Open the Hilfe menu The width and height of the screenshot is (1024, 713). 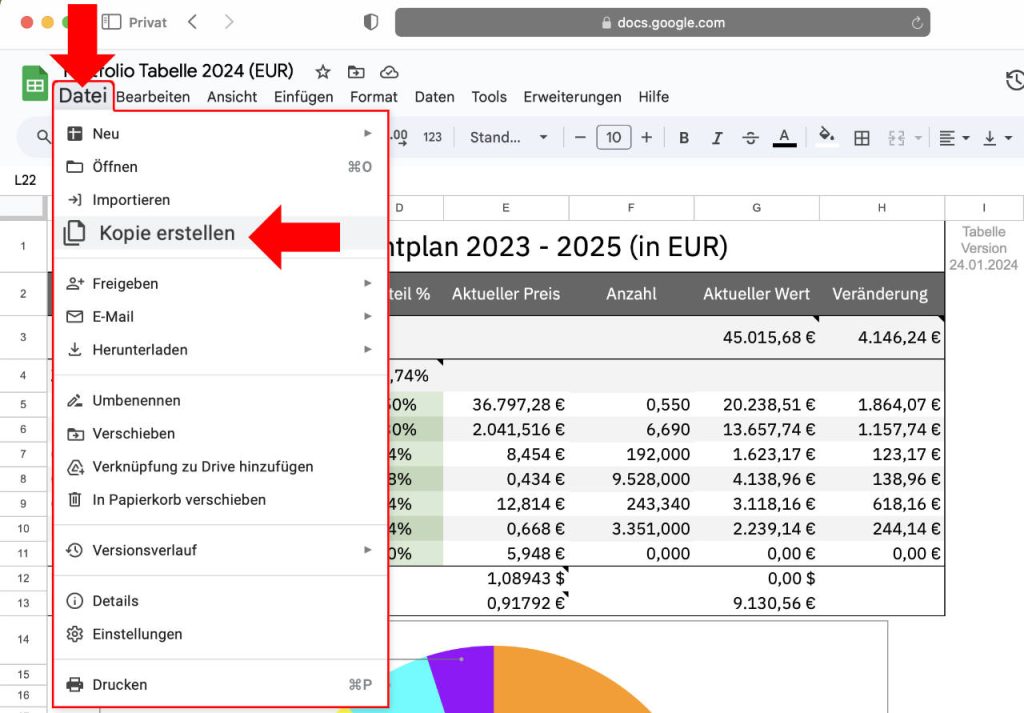click(x=654, y=97)
